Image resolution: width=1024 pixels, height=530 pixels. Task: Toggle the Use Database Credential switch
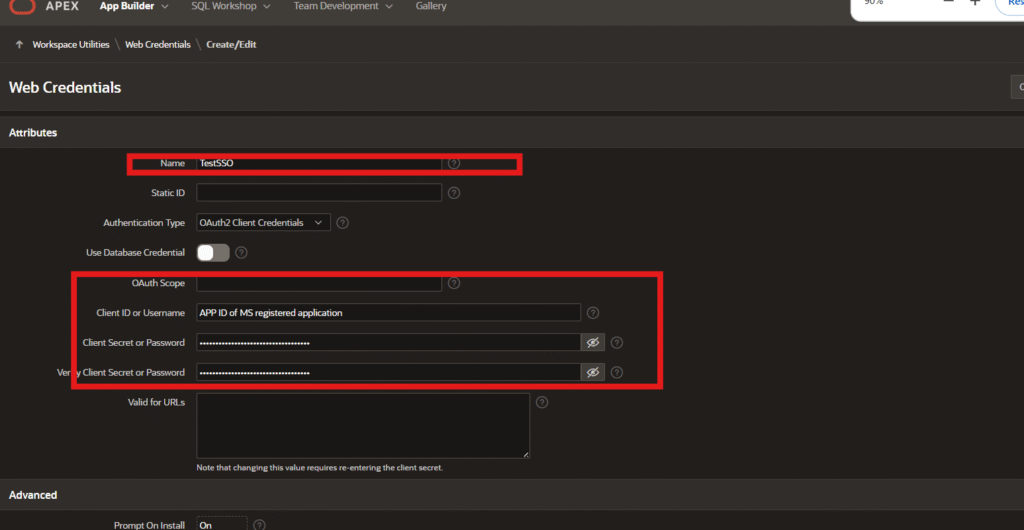[x=213, y=253]
